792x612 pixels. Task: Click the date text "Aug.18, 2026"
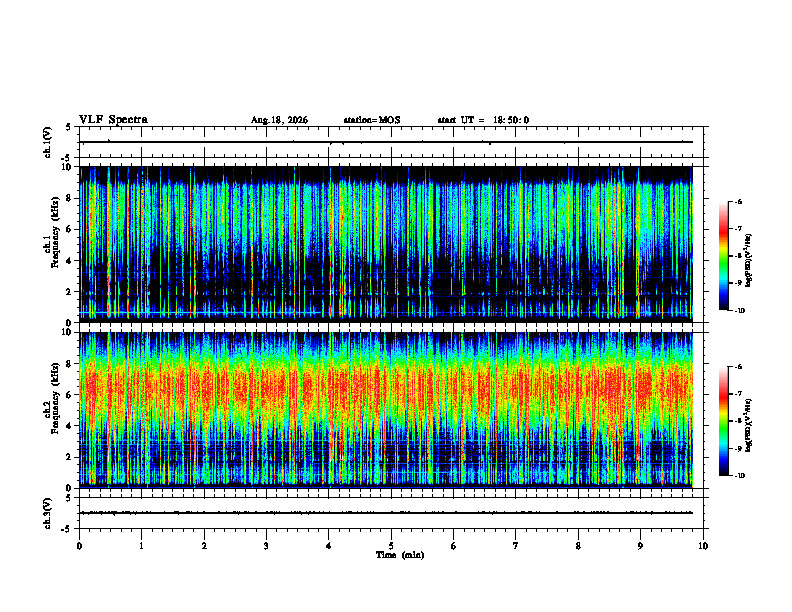coord(279,120)
